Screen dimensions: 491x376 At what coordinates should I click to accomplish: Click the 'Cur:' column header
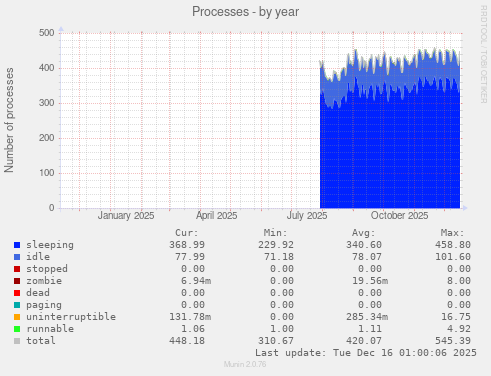point(187,233)
